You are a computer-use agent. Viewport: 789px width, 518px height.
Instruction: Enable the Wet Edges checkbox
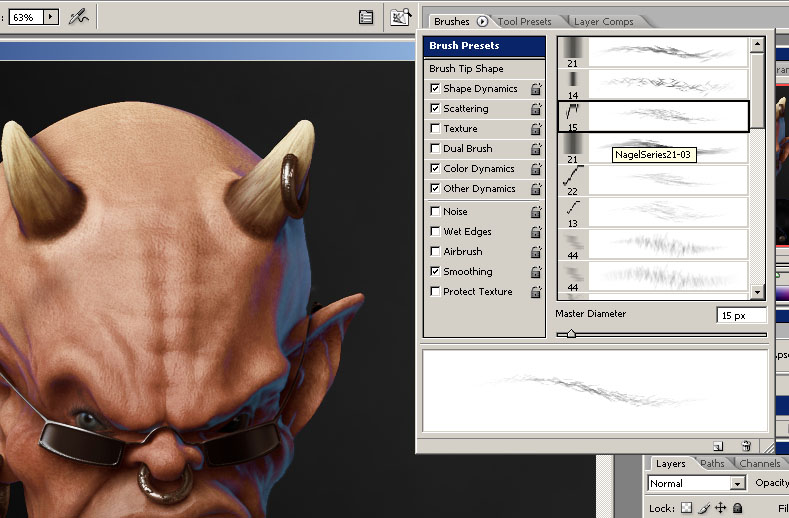(435, 231)
